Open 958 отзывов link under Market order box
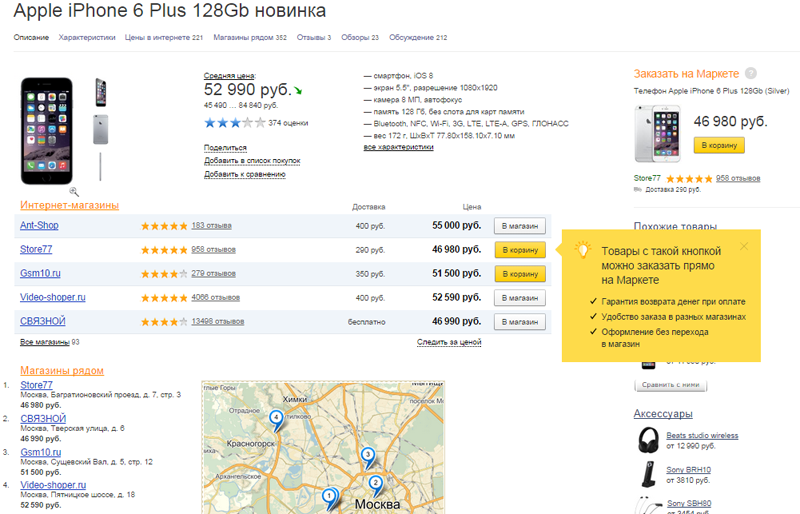This screenshot has width=800, height=514. point(738,178)
